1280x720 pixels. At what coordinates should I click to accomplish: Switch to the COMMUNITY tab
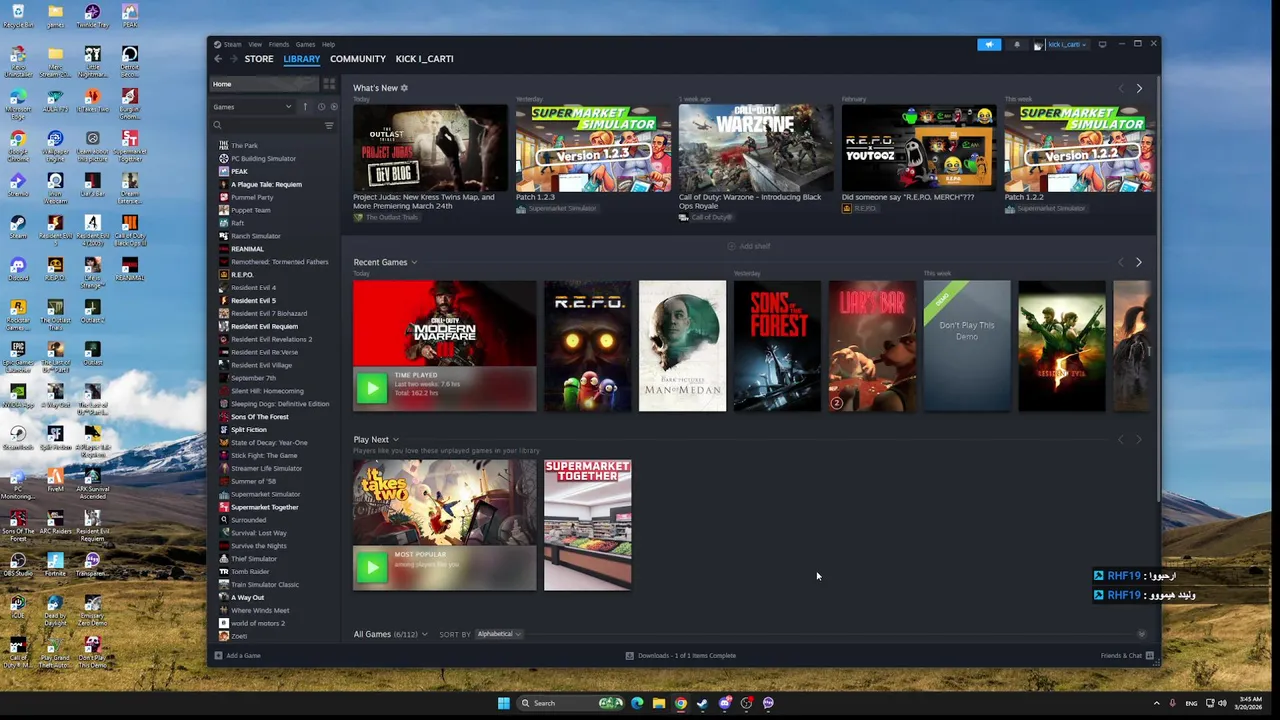[358, 59]
